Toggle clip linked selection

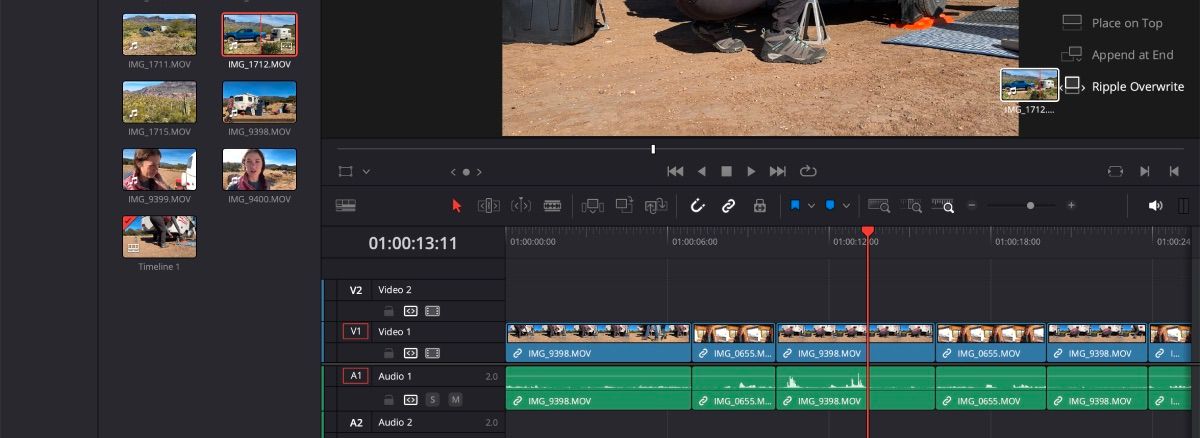coord(729,205)
